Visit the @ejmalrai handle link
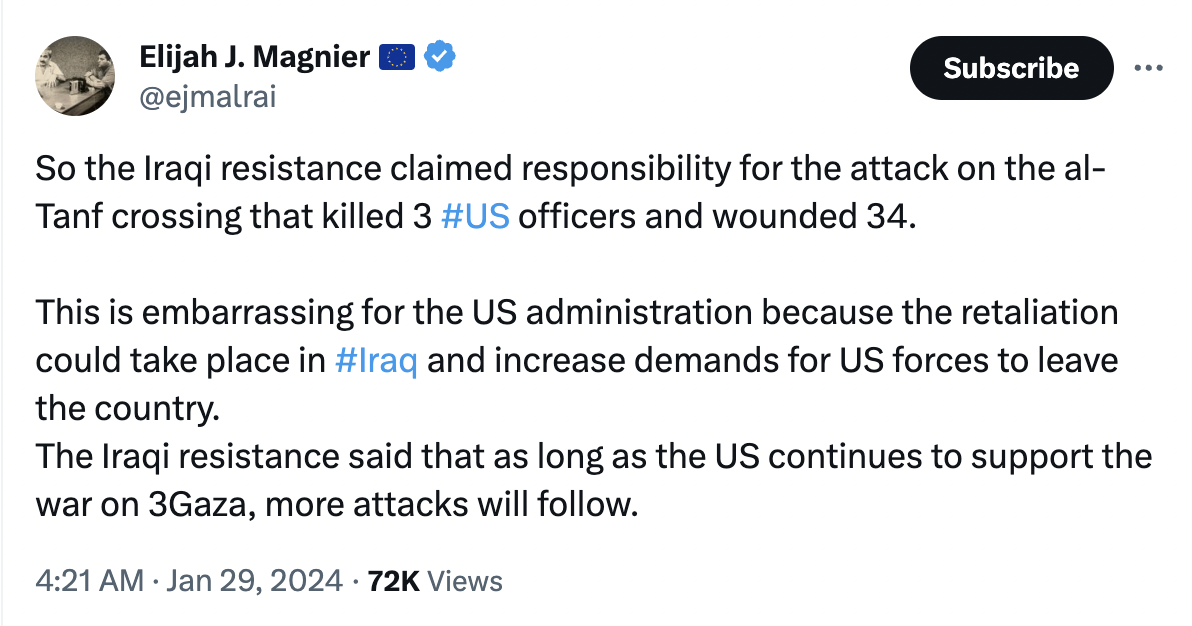 [x=208, y=97]
